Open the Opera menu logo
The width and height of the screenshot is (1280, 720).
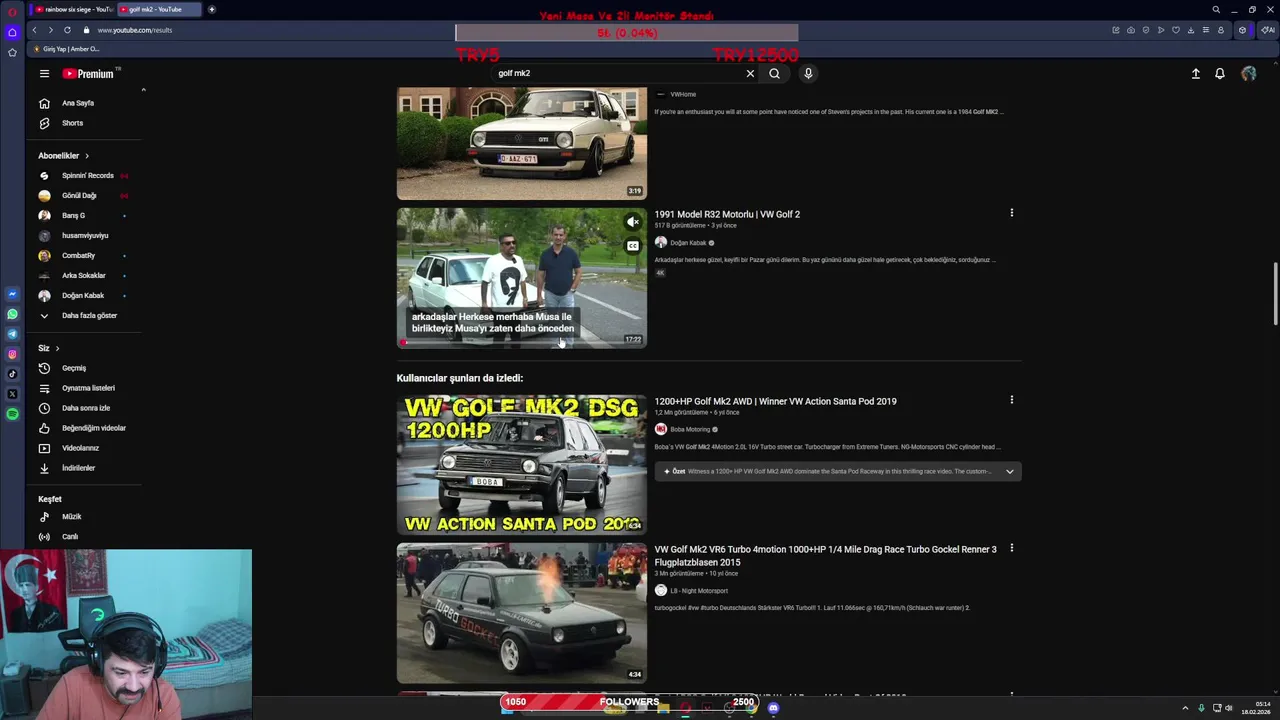point(12,12)
